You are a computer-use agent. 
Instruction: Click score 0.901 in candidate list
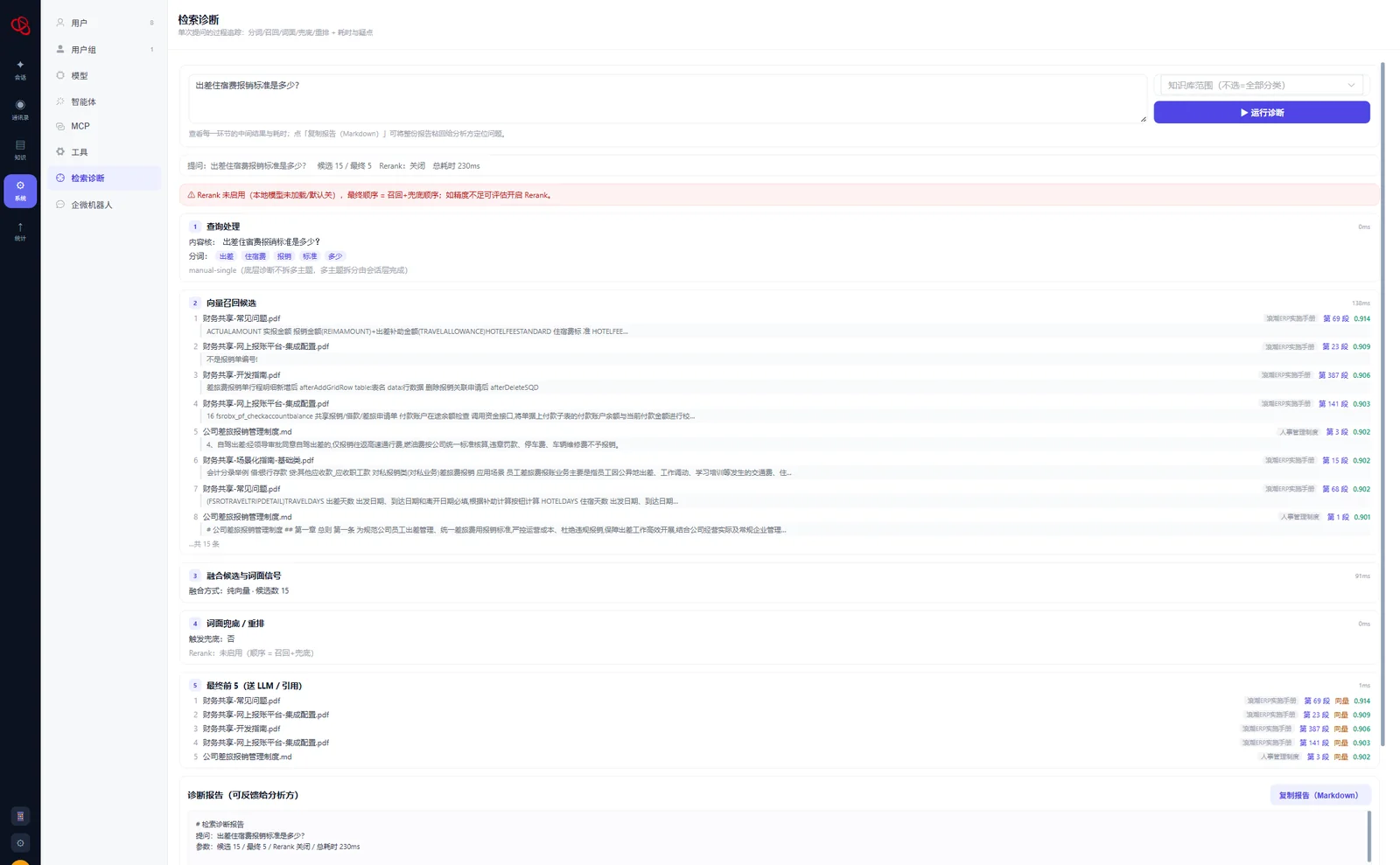click(x=1362, y=517)
